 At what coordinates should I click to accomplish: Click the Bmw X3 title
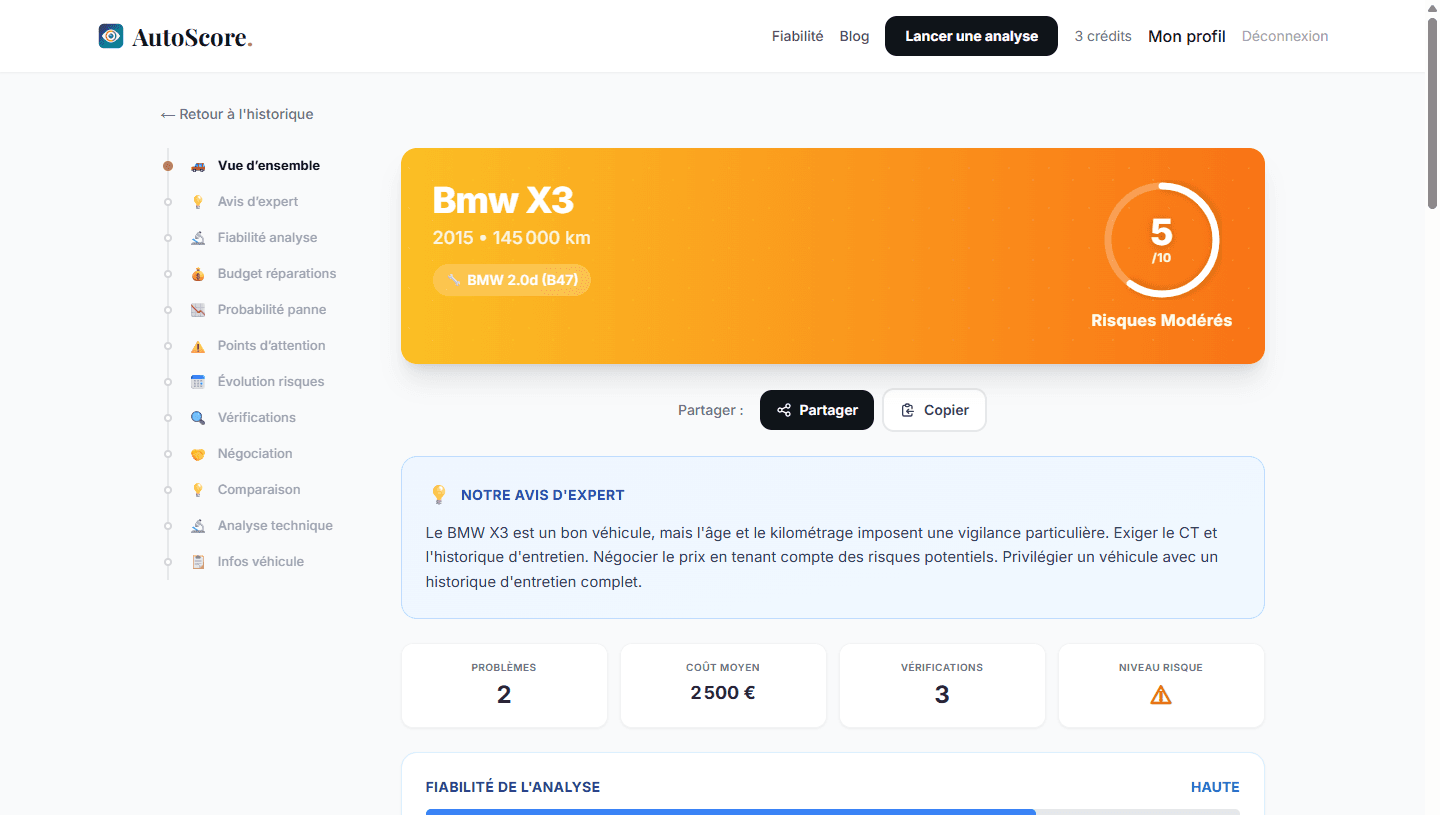(x=503, y=200)
